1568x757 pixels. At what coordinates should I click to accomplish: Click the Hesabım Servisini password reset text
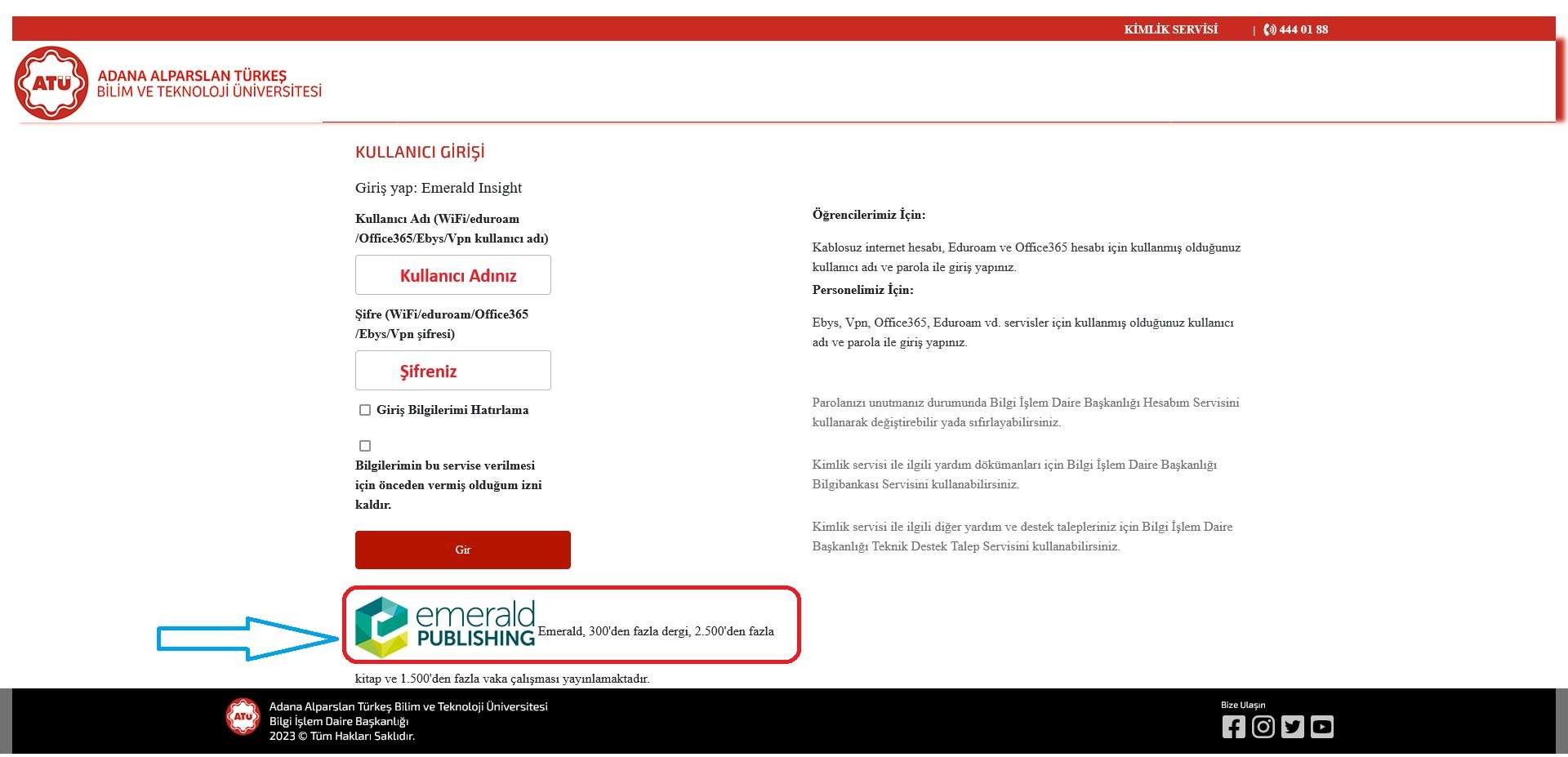[x=1026, y=412]
